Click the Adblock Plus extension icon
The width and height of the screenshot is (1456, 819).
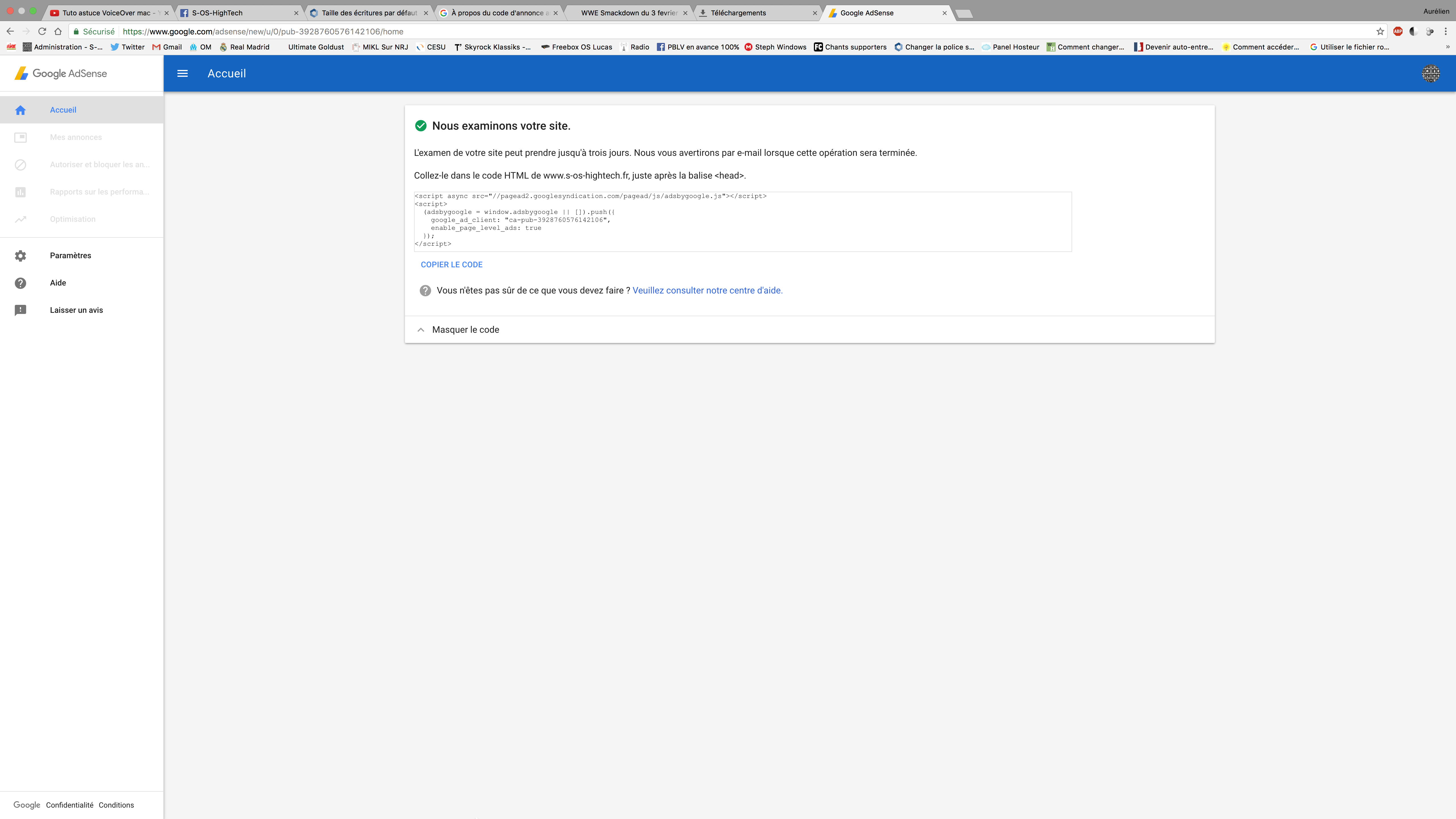click(x=1398, y=32)
